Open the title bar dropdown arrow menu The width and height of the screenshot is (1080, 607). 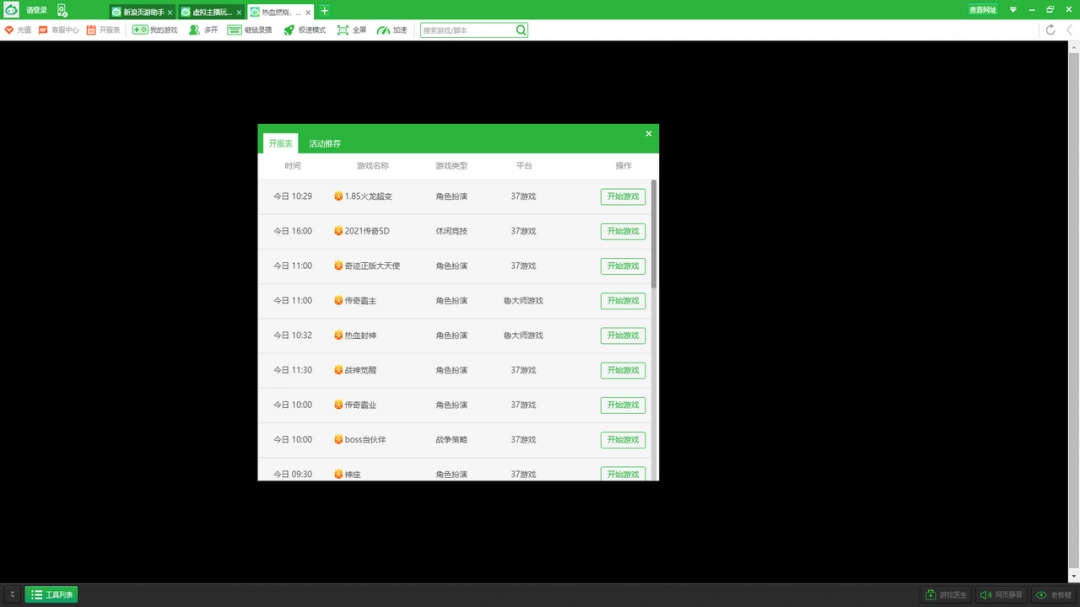(x=1013, y=10)
